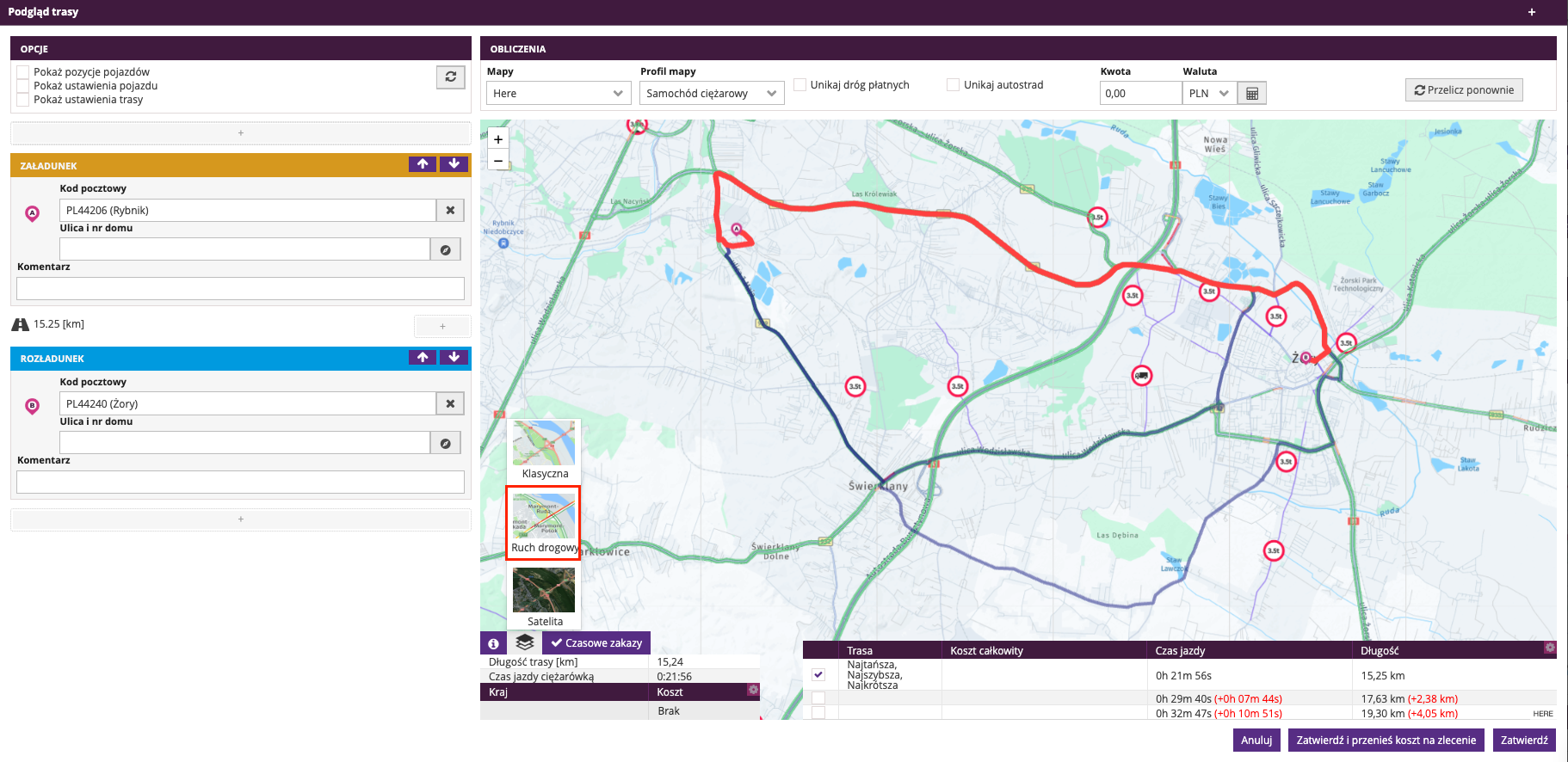Move the Rozładunek stop up with its arrow
Image resolution: width=1568 pixels, height=762 pixels.
423,357
